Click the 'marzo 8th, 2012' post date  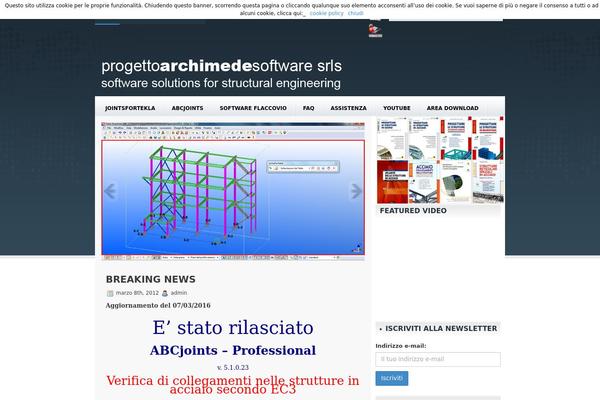pos(137,293)
